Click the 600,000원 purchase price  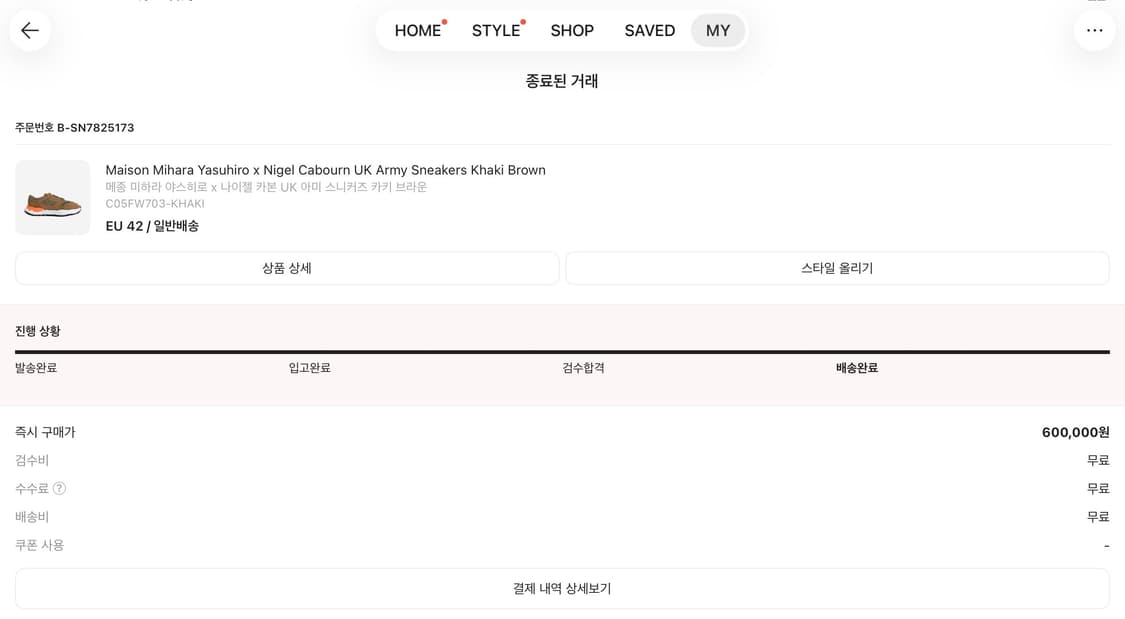(1075, 432)
